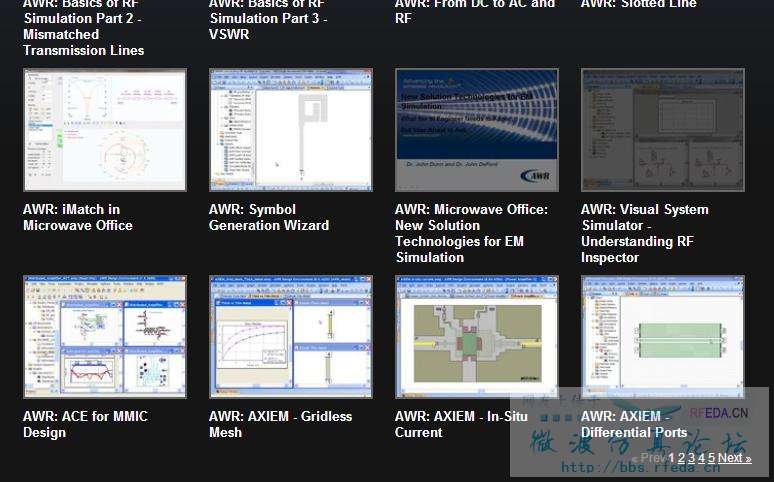This screenshot has width=774, height=482.
Task: Click the title 'AWR: AXIEM - Gridless Mesh'
Action: pos(280,424)
